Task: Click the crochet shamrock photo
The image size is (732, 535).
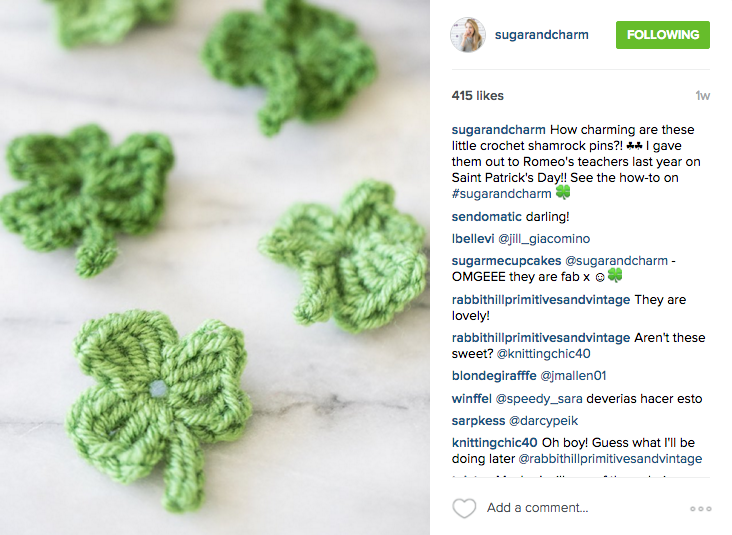Action: pyautogui.click(x=215, y=268)
